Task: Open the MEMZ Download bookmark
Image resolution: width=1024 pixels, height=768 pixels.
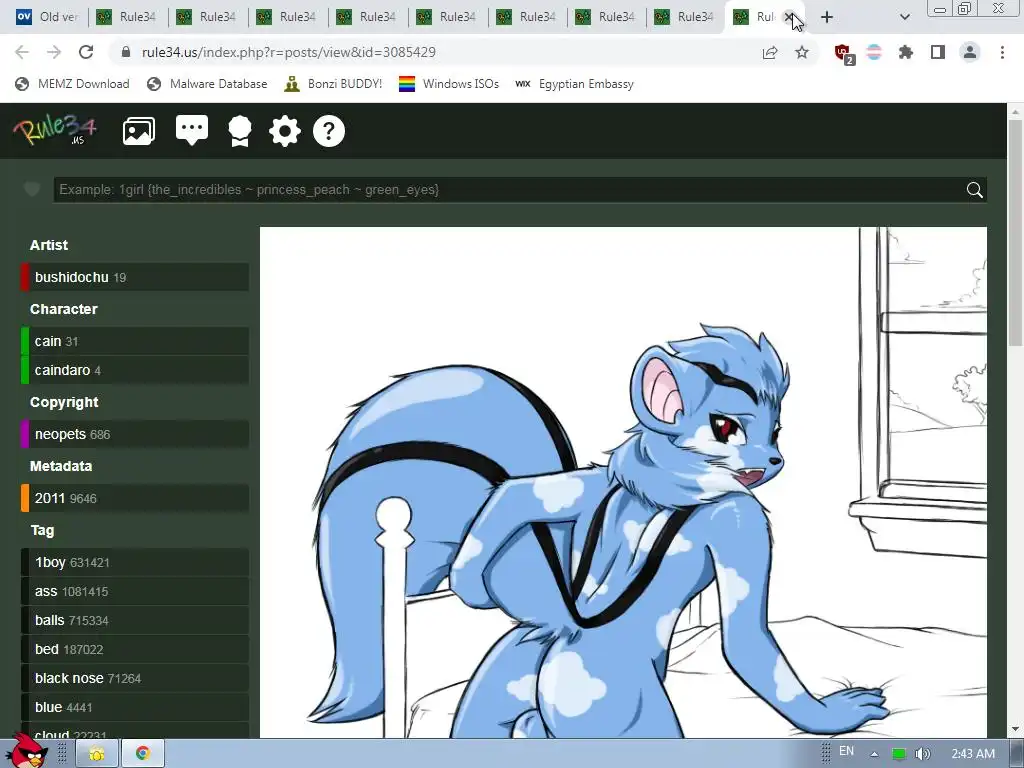Action: tap(72, 84)
